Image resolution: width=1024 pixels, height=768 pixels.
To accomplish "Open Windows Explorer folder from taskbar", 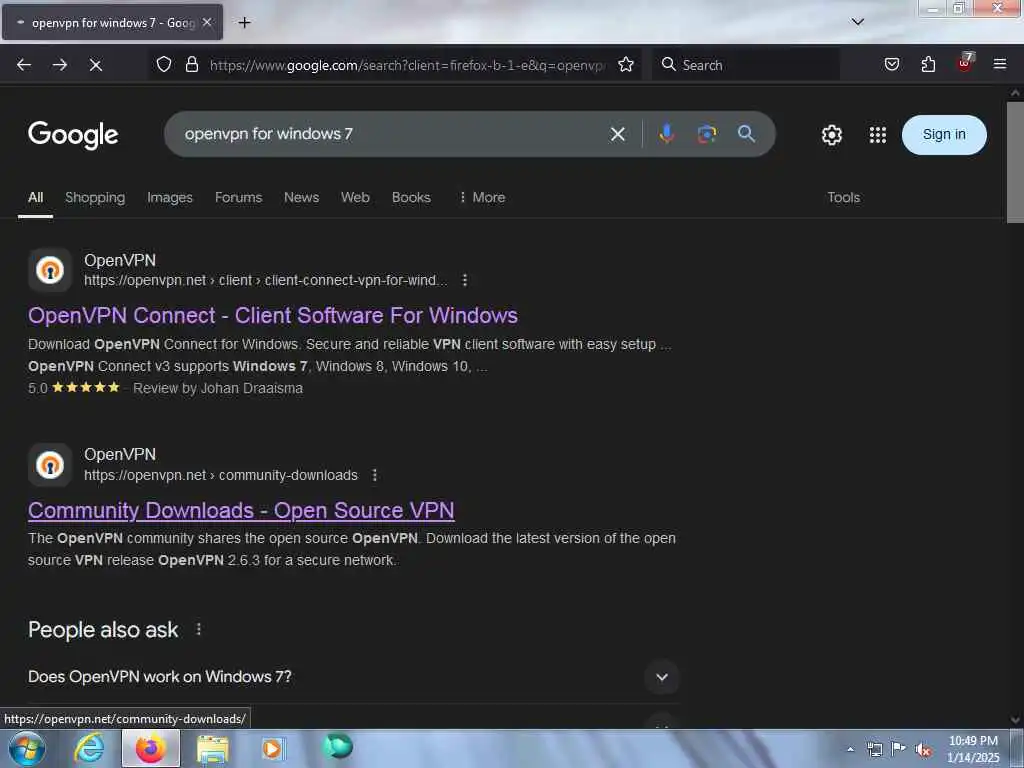I will [x=212, y=749].
